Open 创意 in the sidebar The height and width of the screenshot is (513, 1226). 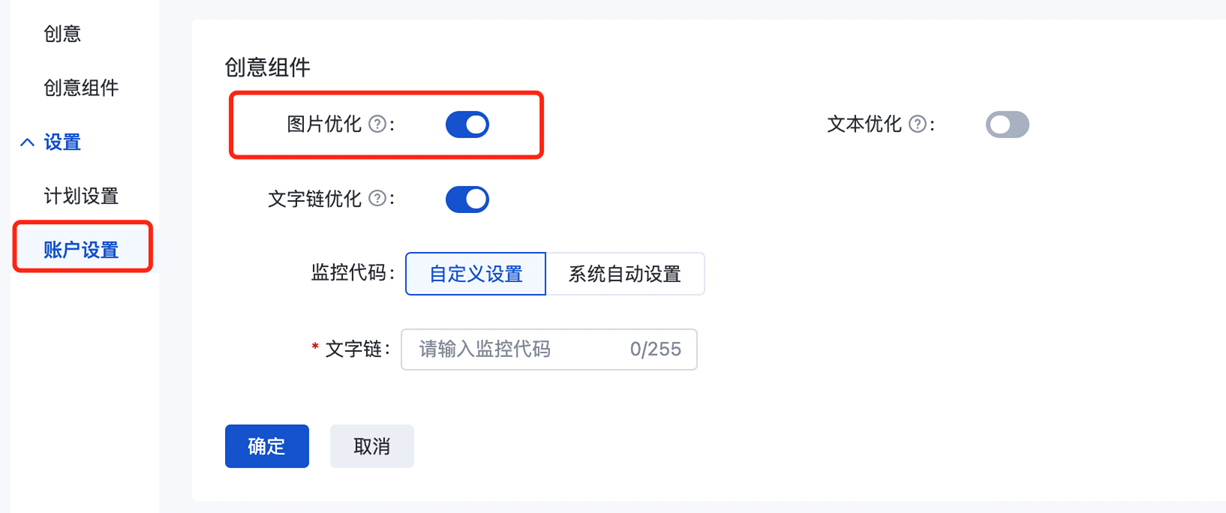[x=62, y=35]
